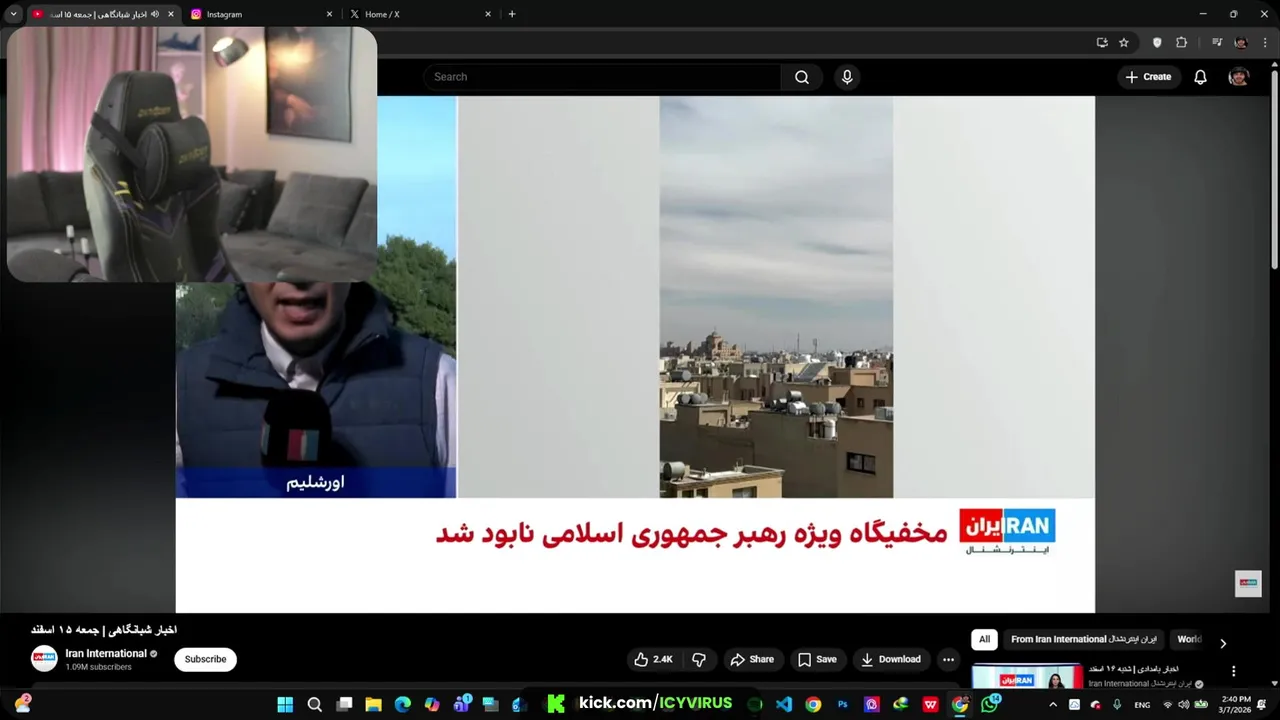The image size is (1280, 720).
Task: Open Chrome three-dot menu
Action: coord(1265,43)
